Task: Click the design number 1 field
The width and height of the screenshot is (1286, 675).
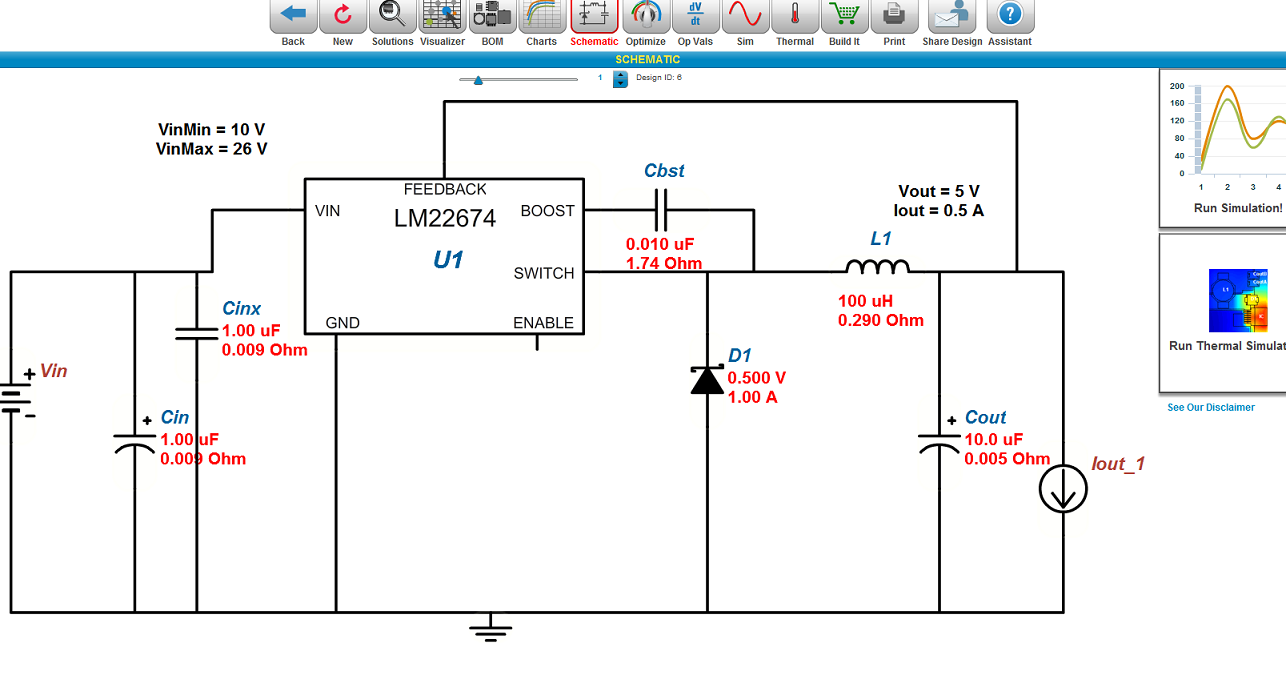Action: pyautogui.click(x=600, y=77)
